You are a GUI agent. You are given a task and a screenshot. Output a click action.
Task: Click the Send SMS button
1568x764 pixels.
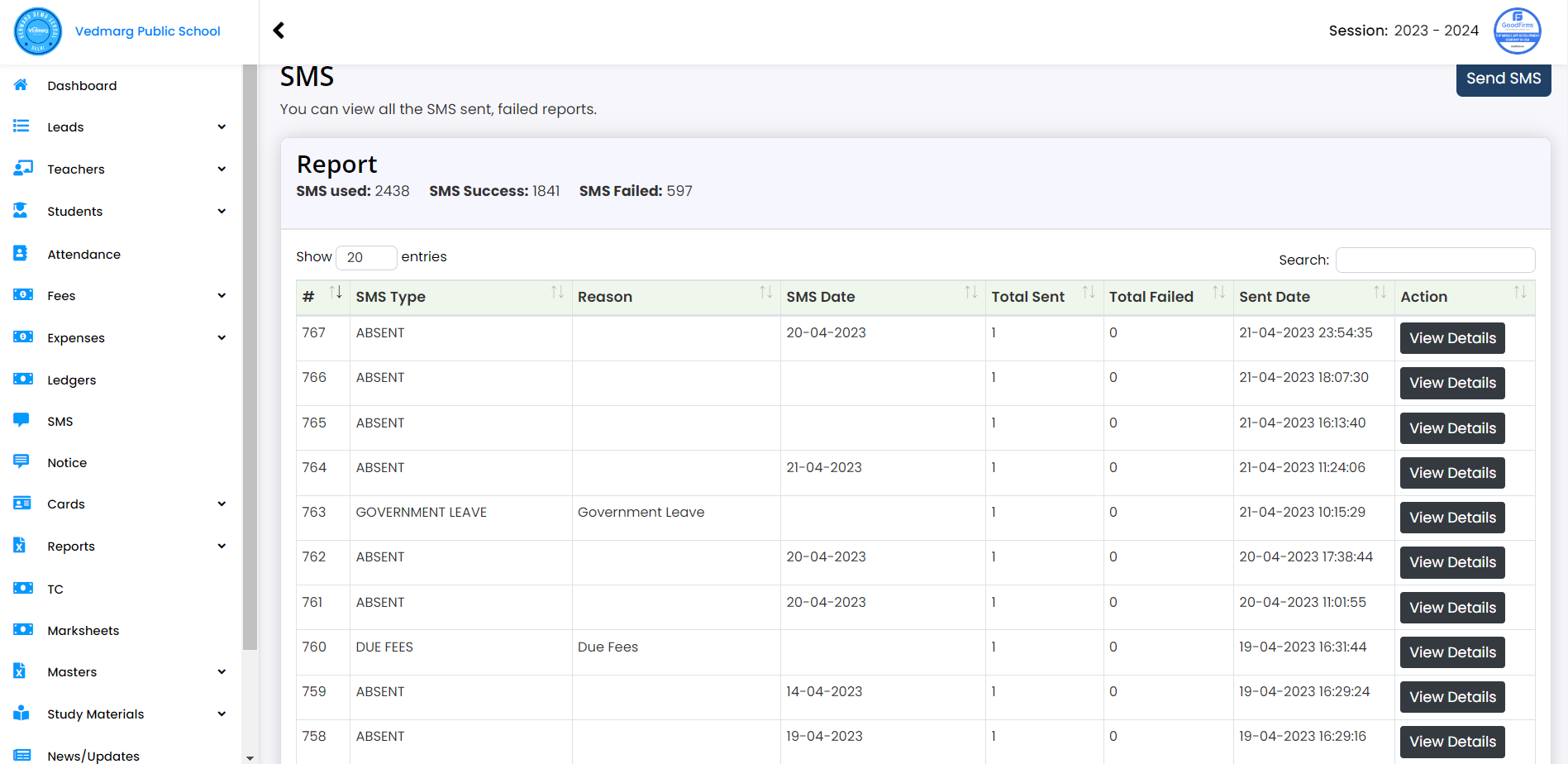(x=1504, y=79)
